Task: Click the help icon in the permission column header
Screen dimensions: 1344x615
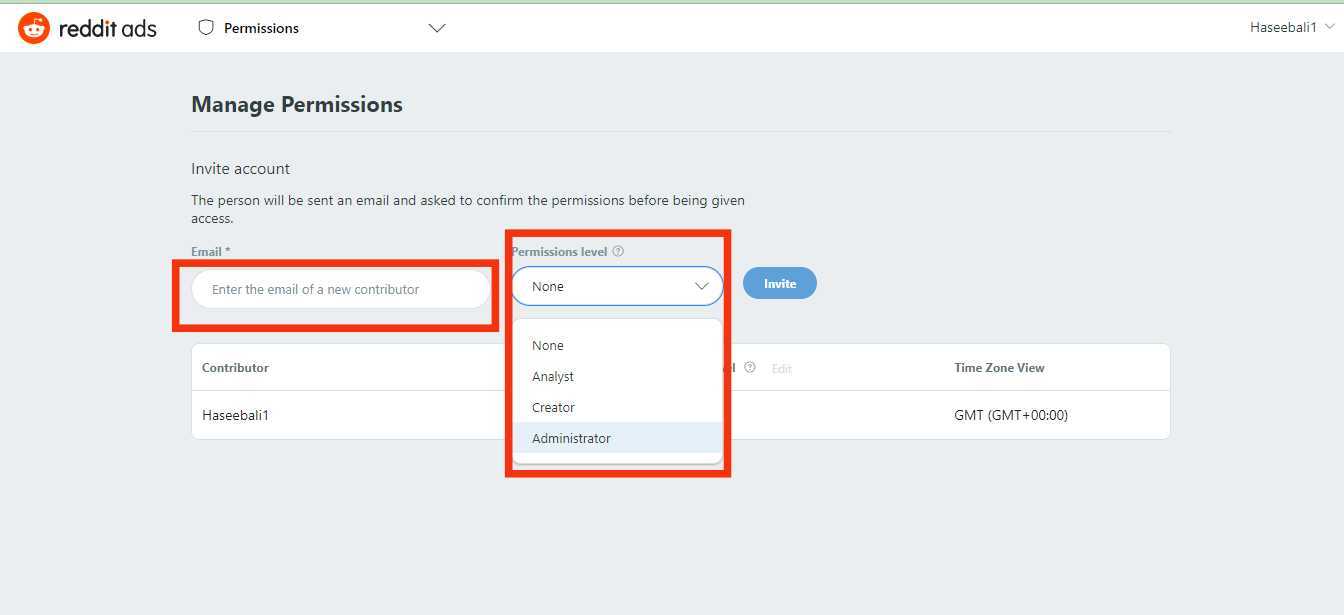Action: [x=750, y=367]
